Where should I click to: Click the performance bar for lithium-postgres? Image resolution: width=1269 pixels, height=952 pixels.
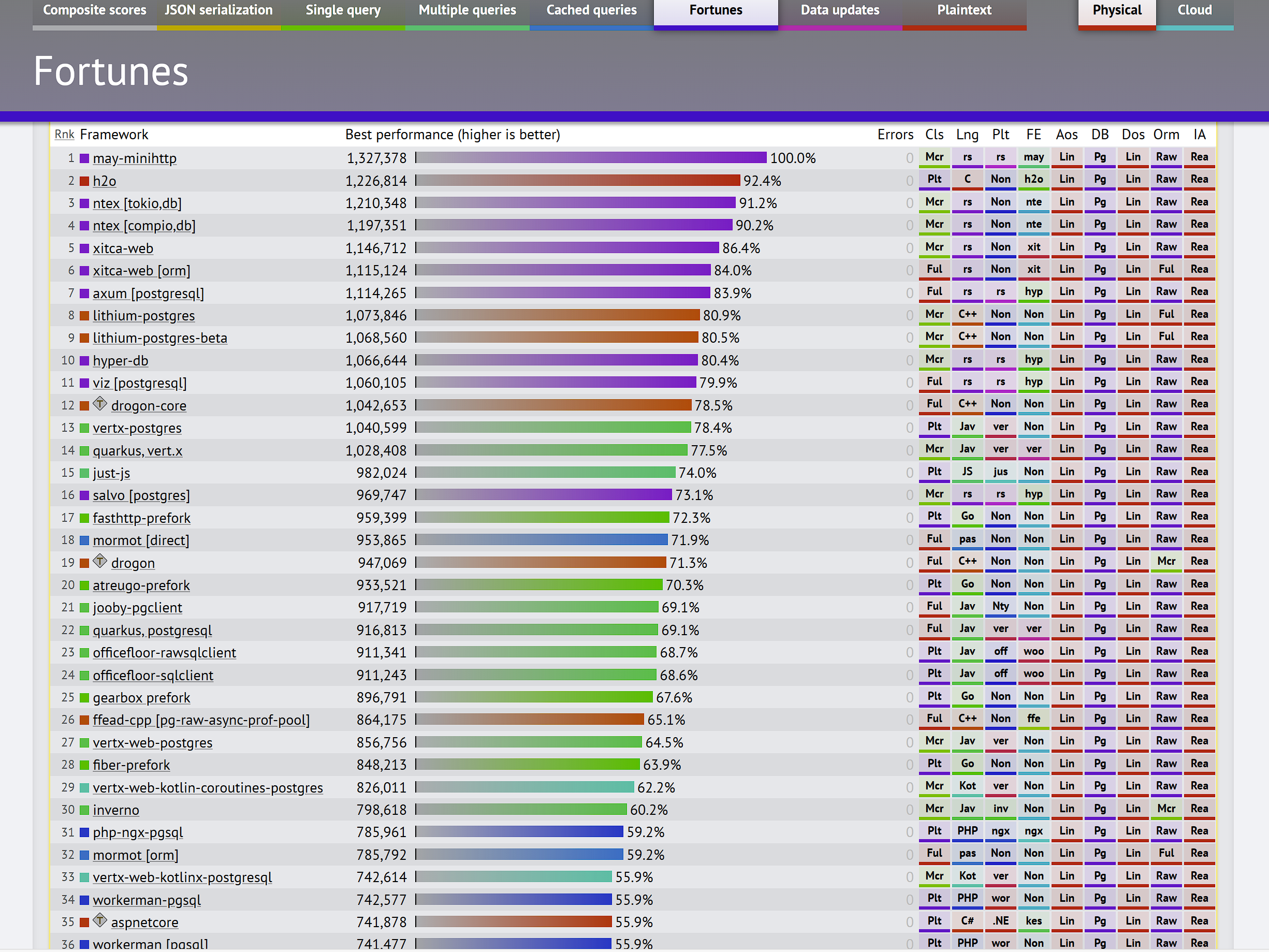click(x=558, y=315)
